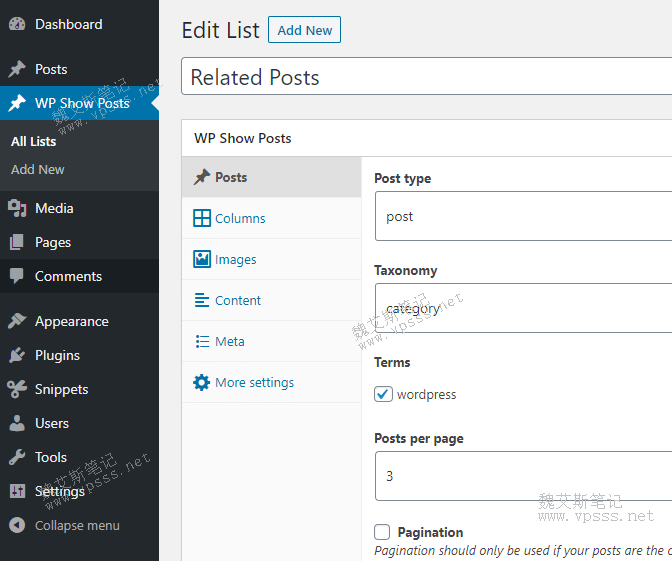Click the Media icon in sidebar

point(17,208)
